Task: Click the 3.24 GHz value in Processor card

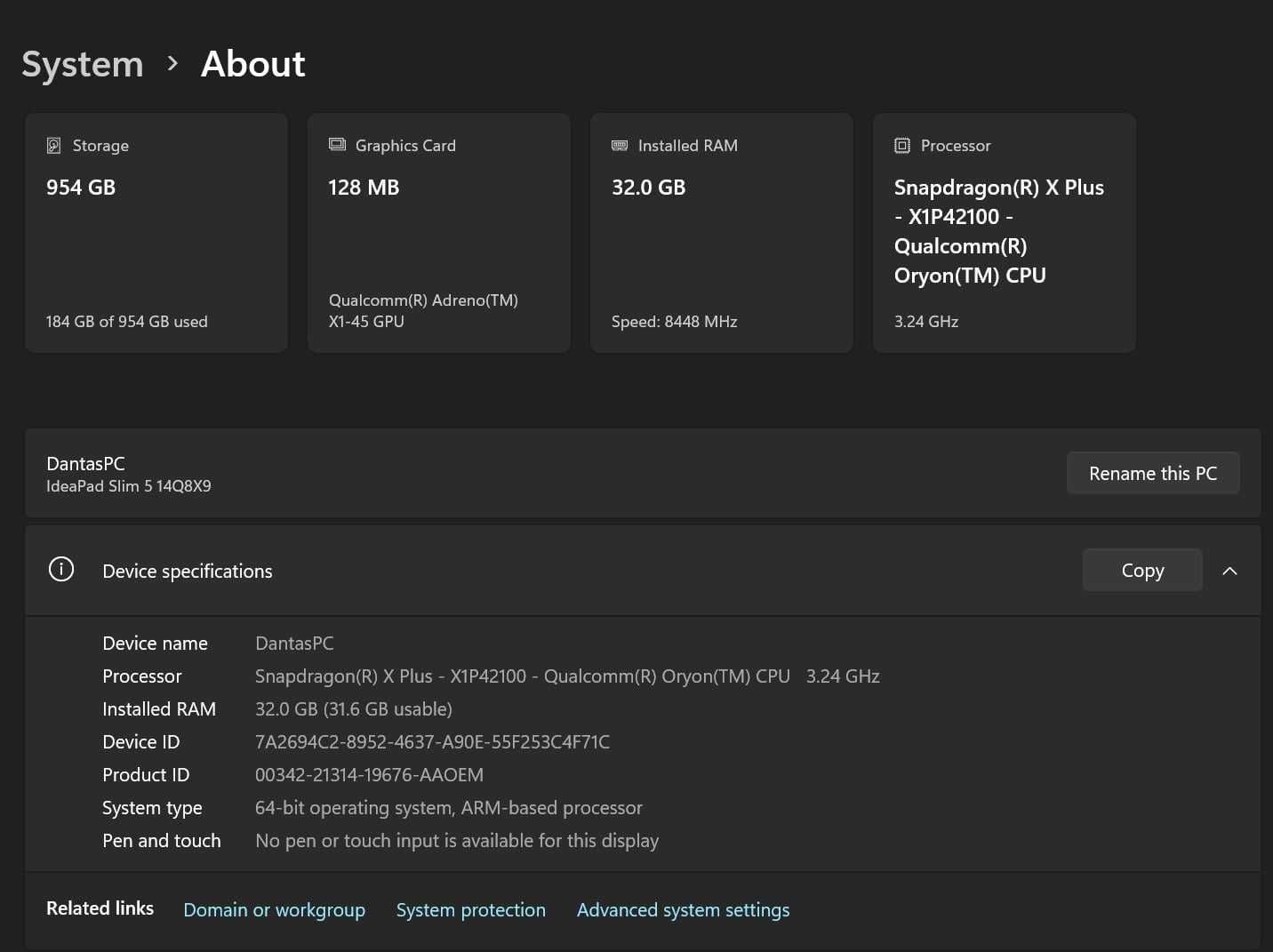Action: click(926, 321)
